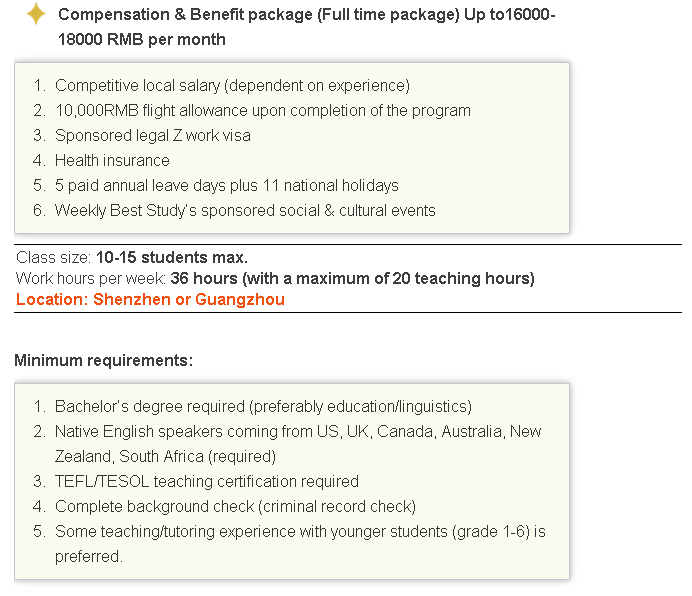Click the Zealand, South Africa (required) line
Image resolution: width=692 pixels, height=596 pixels.
click(x=165, y=456)
